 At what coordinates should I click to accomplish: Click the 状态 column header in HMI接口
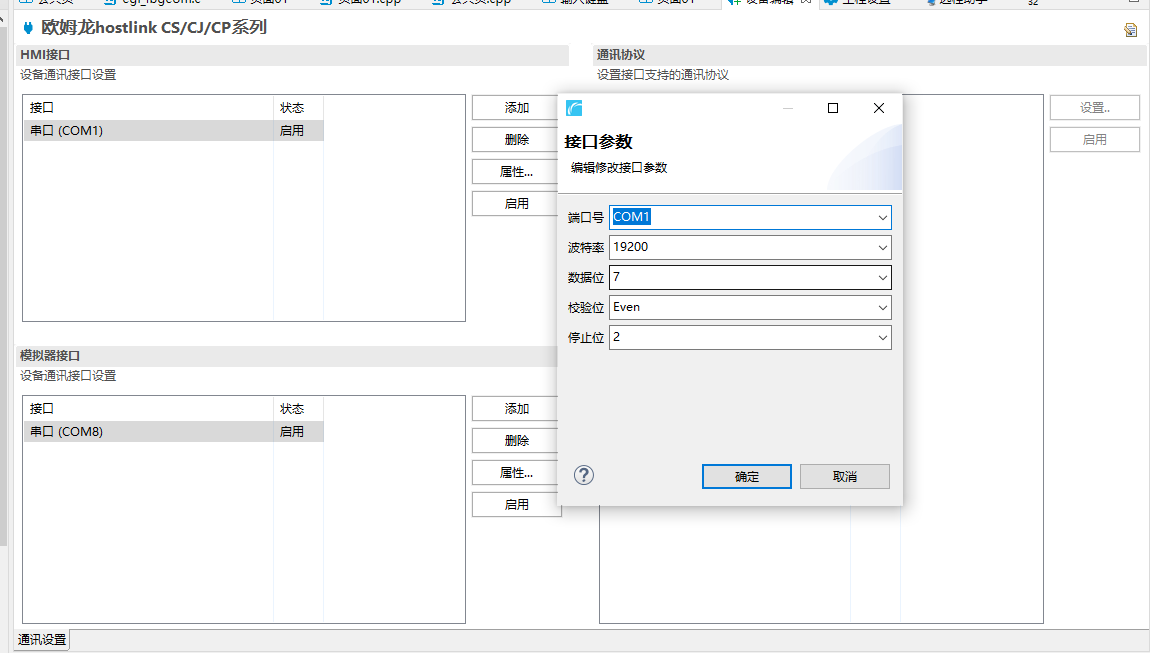click(x=299, y=108)
